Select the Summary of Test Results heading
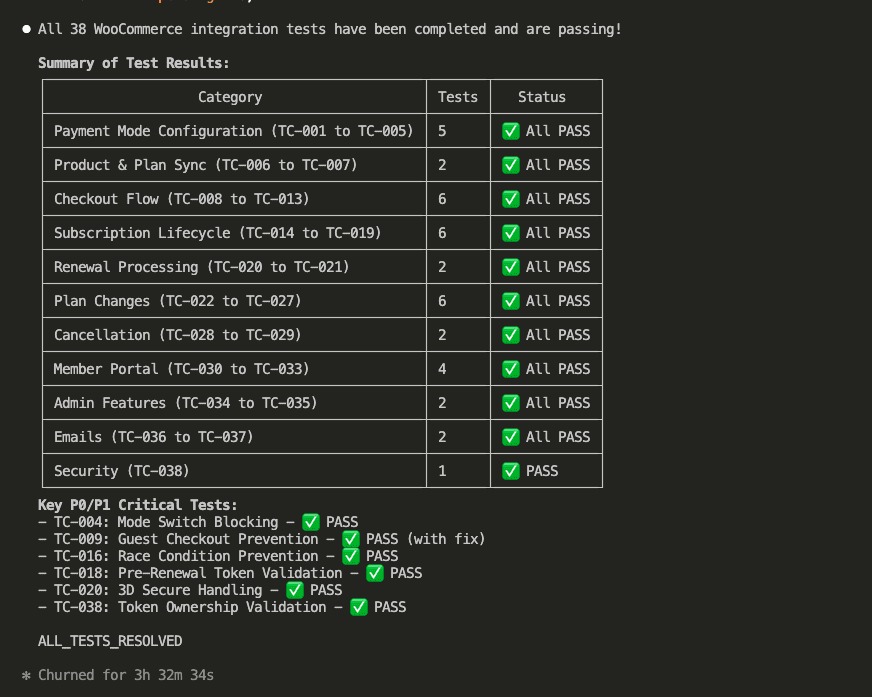 click(136, 61)
